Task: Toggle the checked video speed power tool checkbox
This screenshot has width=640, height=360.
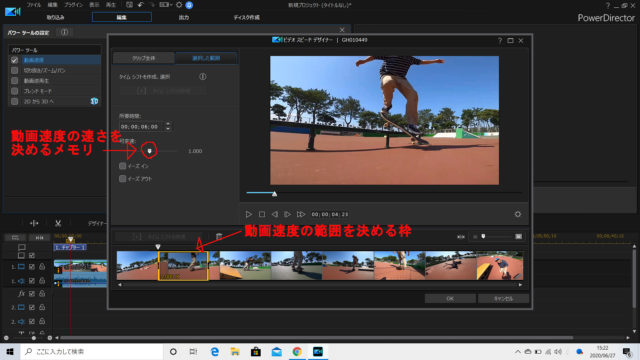Action: pyautogui.click(x=14, y=60)
